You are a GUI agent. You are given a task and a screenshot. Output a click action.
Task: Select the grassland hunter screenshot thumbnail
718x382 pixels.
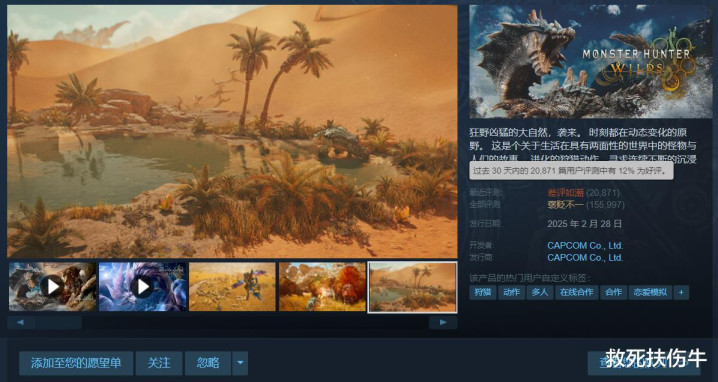click(x=233, y=287)
